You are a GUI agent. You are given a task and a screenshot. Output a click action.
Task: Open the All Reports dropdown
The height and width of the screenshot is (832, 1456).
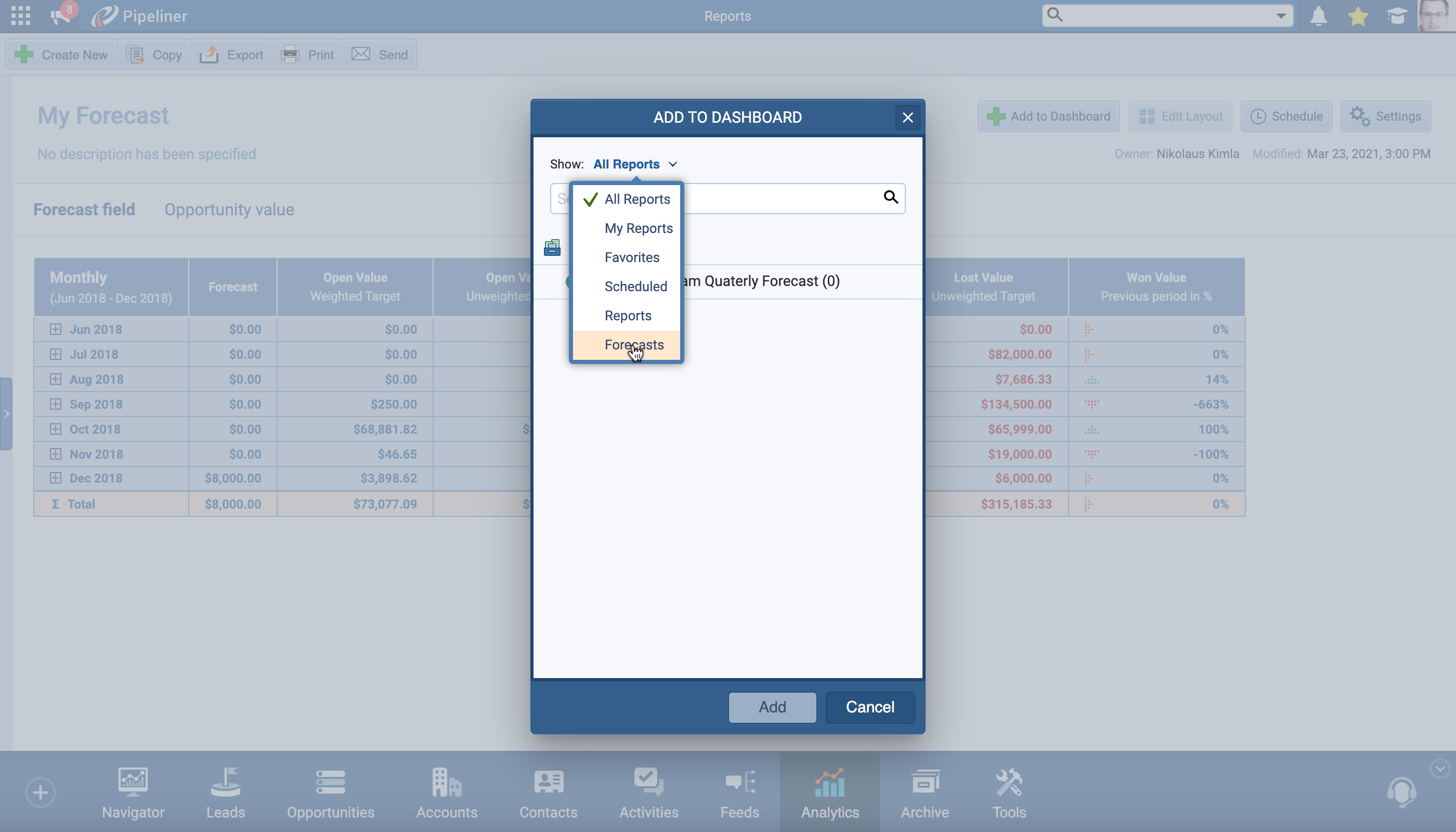[634, 164]
